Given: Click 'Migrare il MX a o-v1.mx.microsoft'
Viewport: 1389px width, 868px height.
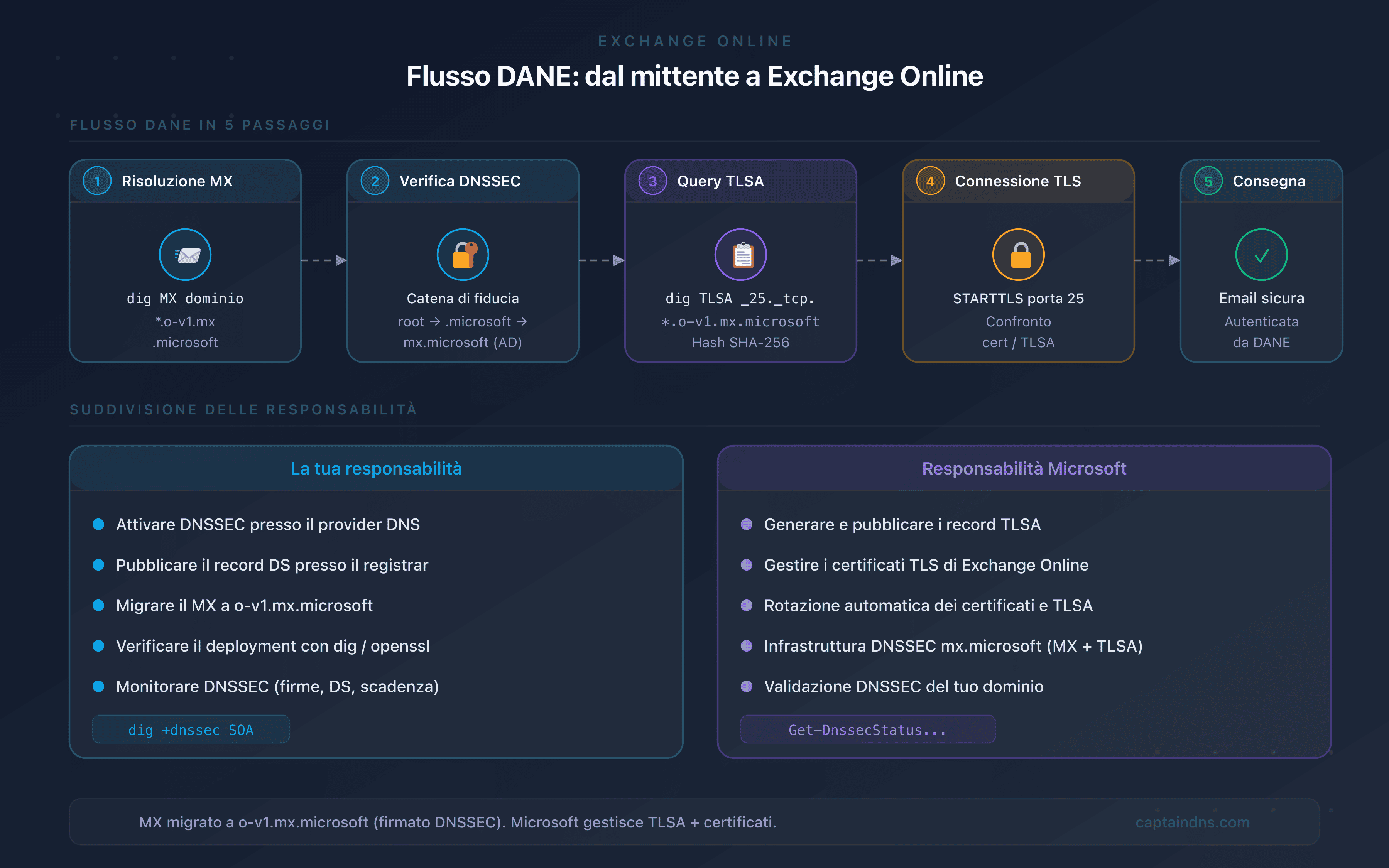Looking at the screenshot, I should pyautogui.click(x=245, y=606).
